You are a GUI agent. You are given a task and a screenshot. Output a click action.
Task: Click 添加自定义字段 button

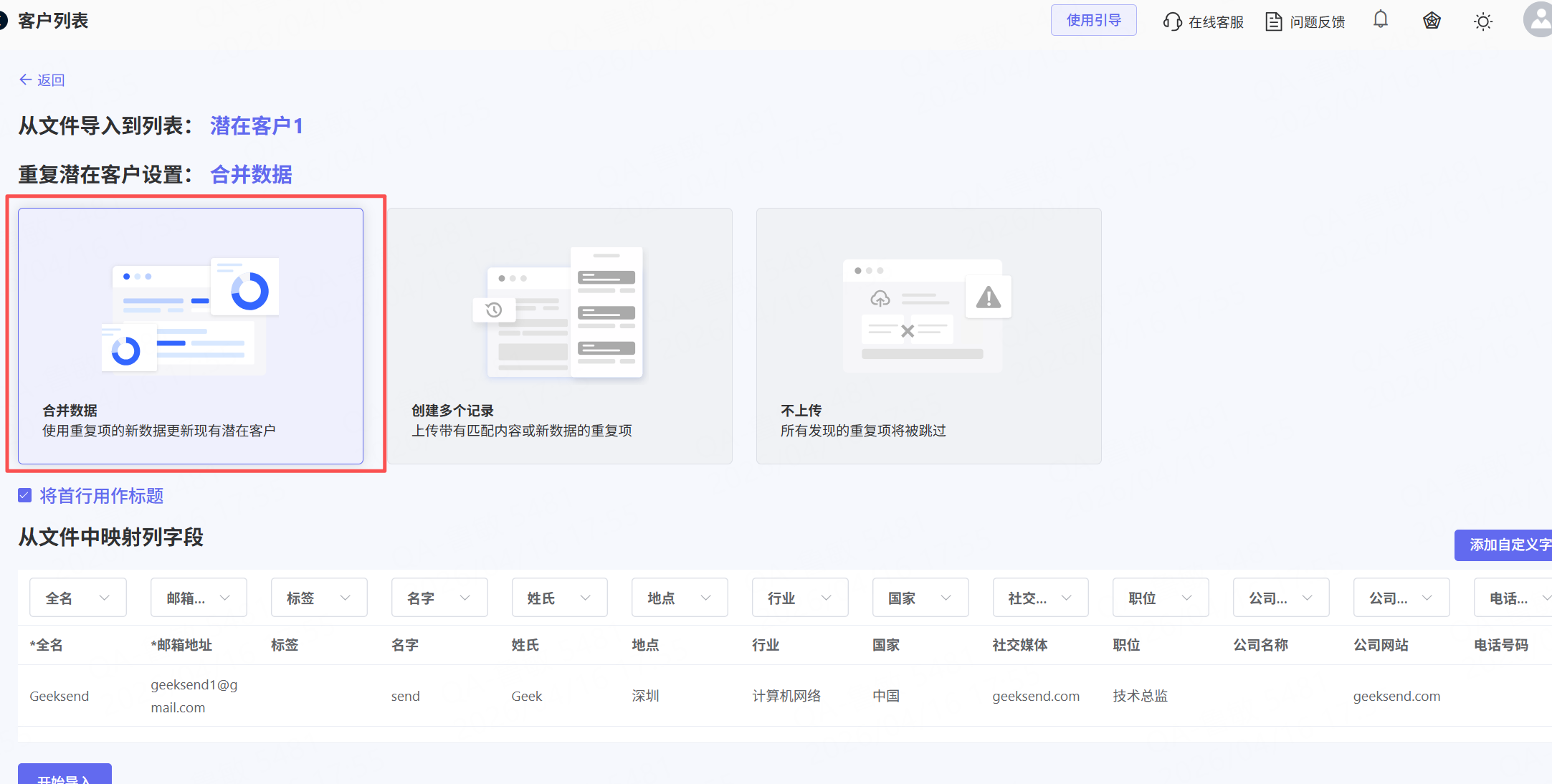click(1505, 545)
